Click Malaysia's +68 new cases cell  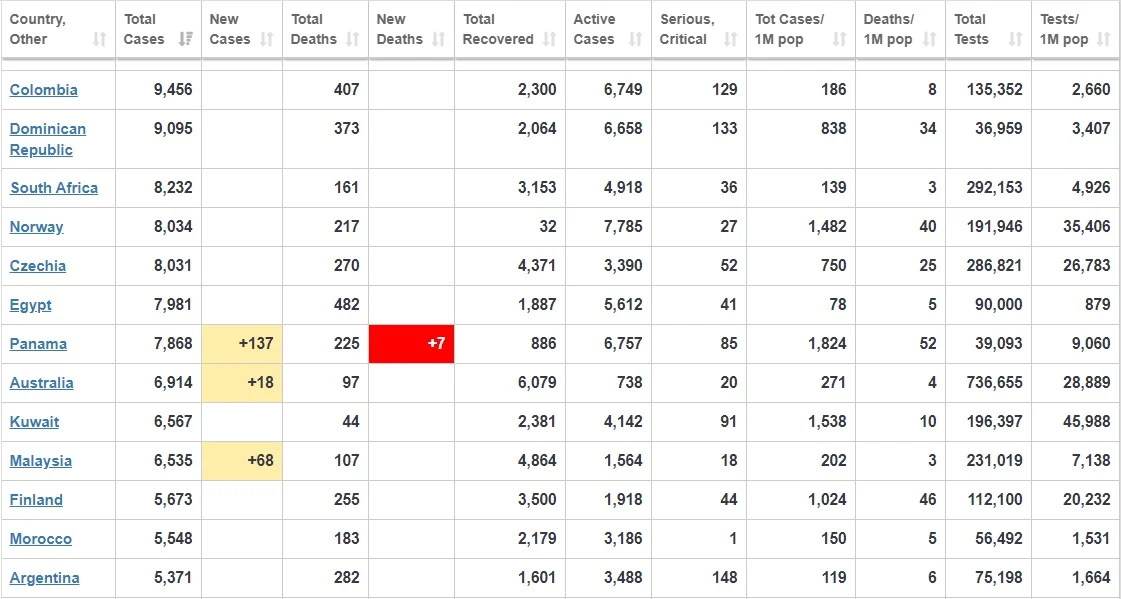tap(242, 461)
